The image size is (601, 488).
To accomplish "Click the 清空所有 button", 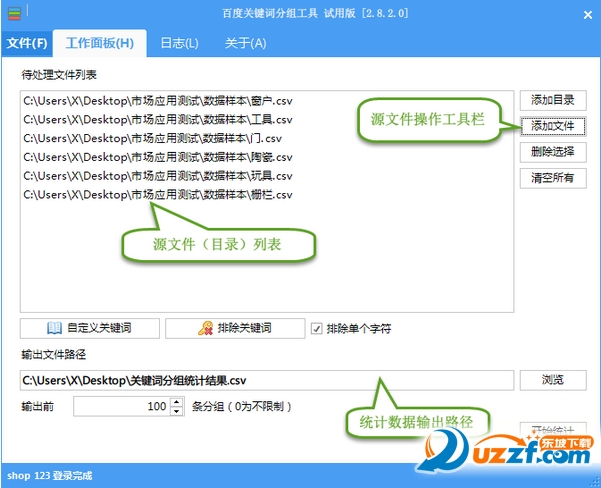I will 553,178.
